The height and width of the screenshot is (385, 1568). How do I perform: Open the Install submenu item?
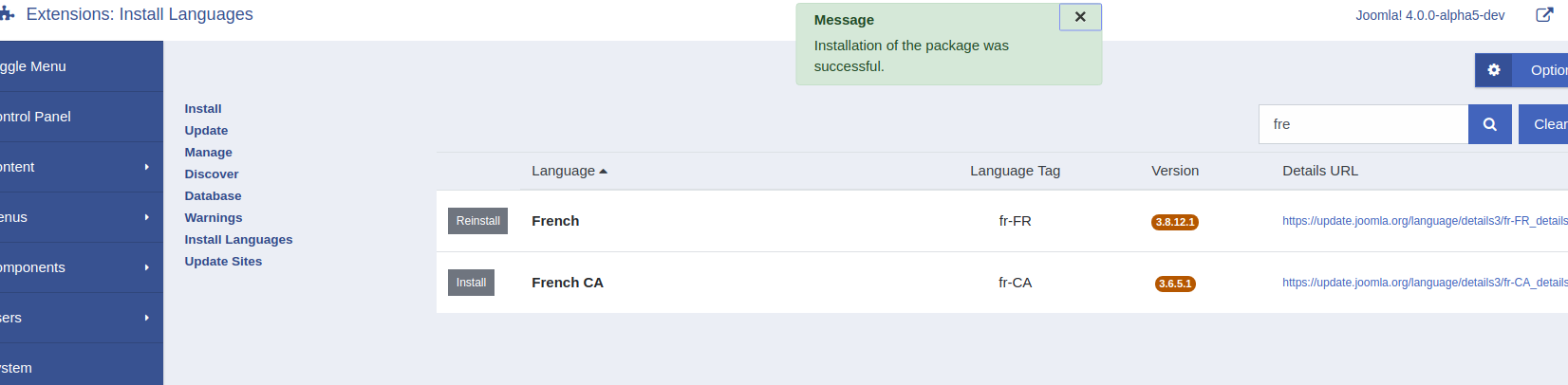point(203,109)
